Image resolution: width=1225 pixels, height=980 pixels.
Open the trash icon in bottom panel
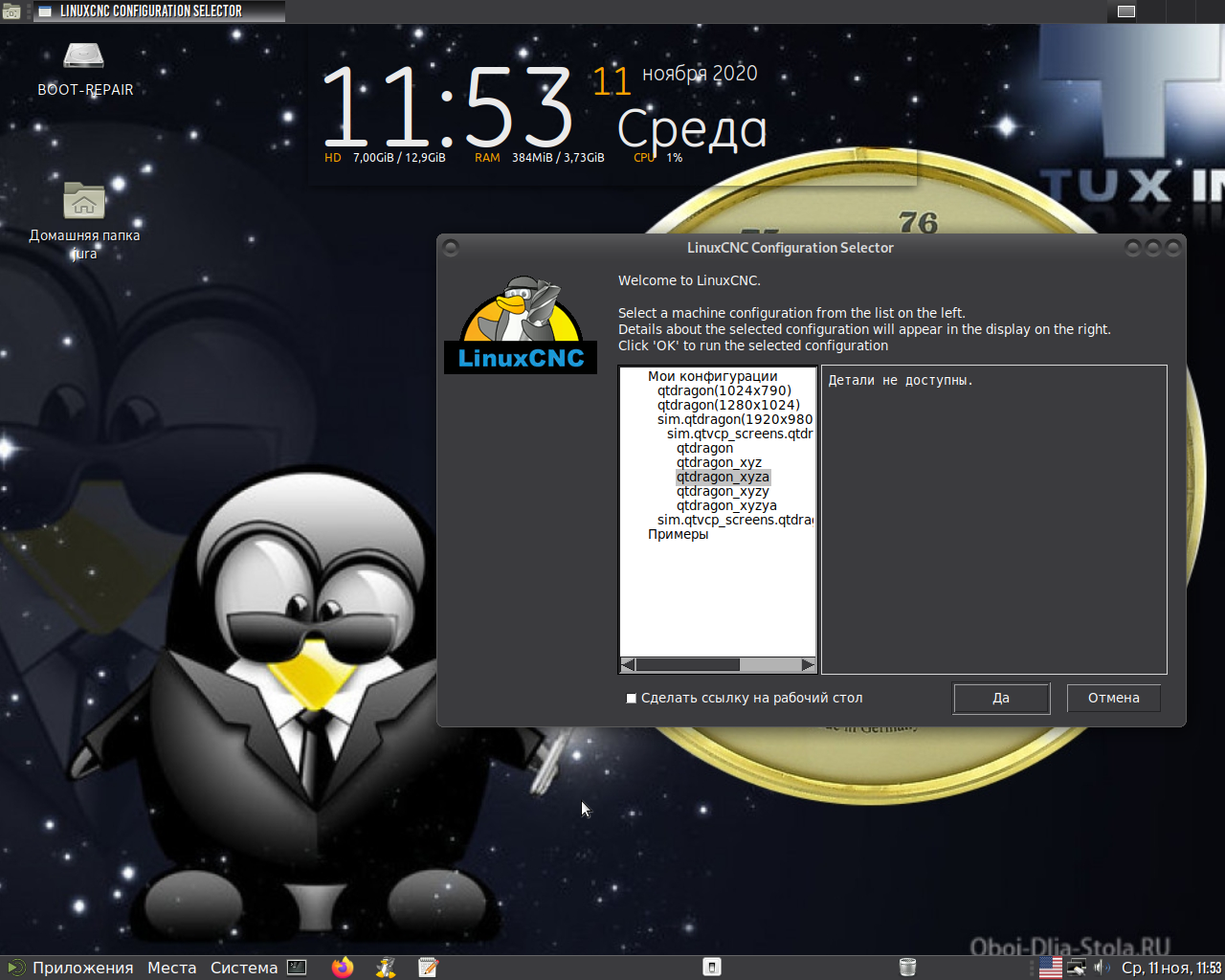point(908,968)
